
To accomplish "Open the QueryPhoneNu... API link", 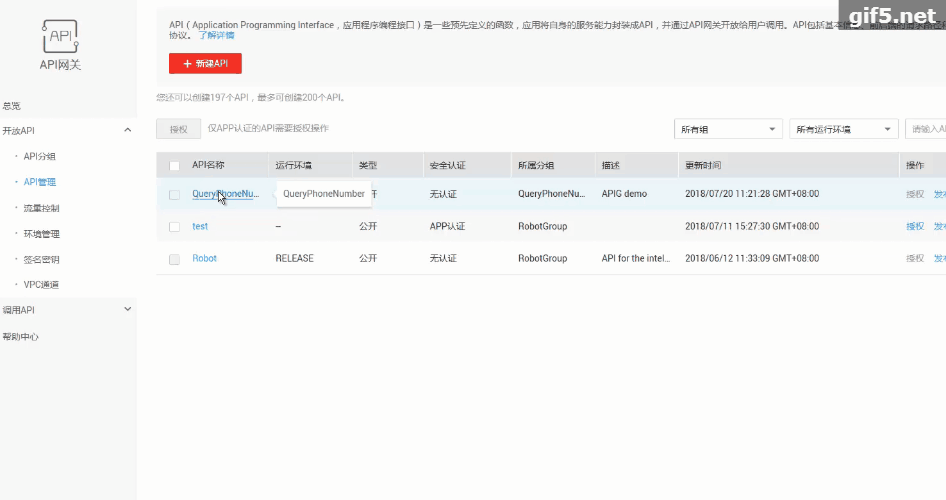I will coord(226,194).
